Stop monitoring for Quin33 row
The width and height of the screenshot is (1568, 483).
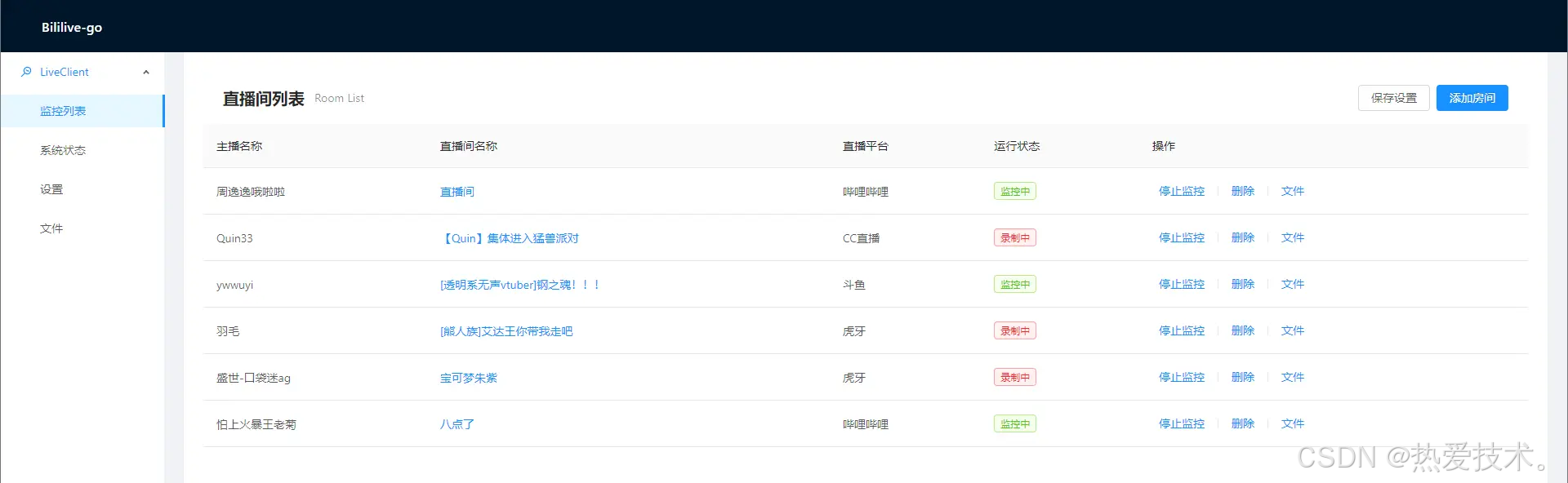pos(1182,237)
